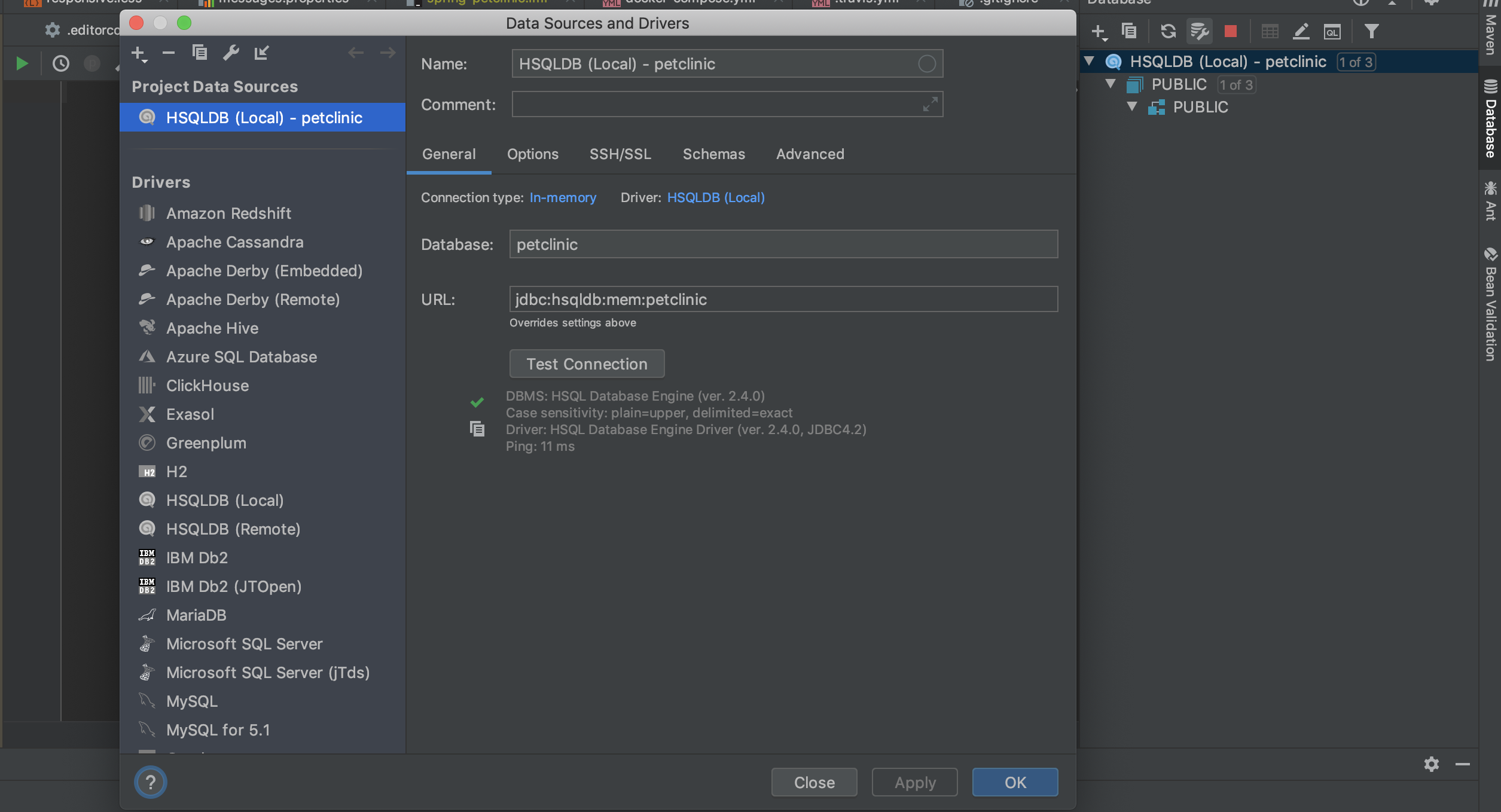Screen dimensions: 1501x812
Task: Open driver settings wrench icon
Action: [231, 53]
